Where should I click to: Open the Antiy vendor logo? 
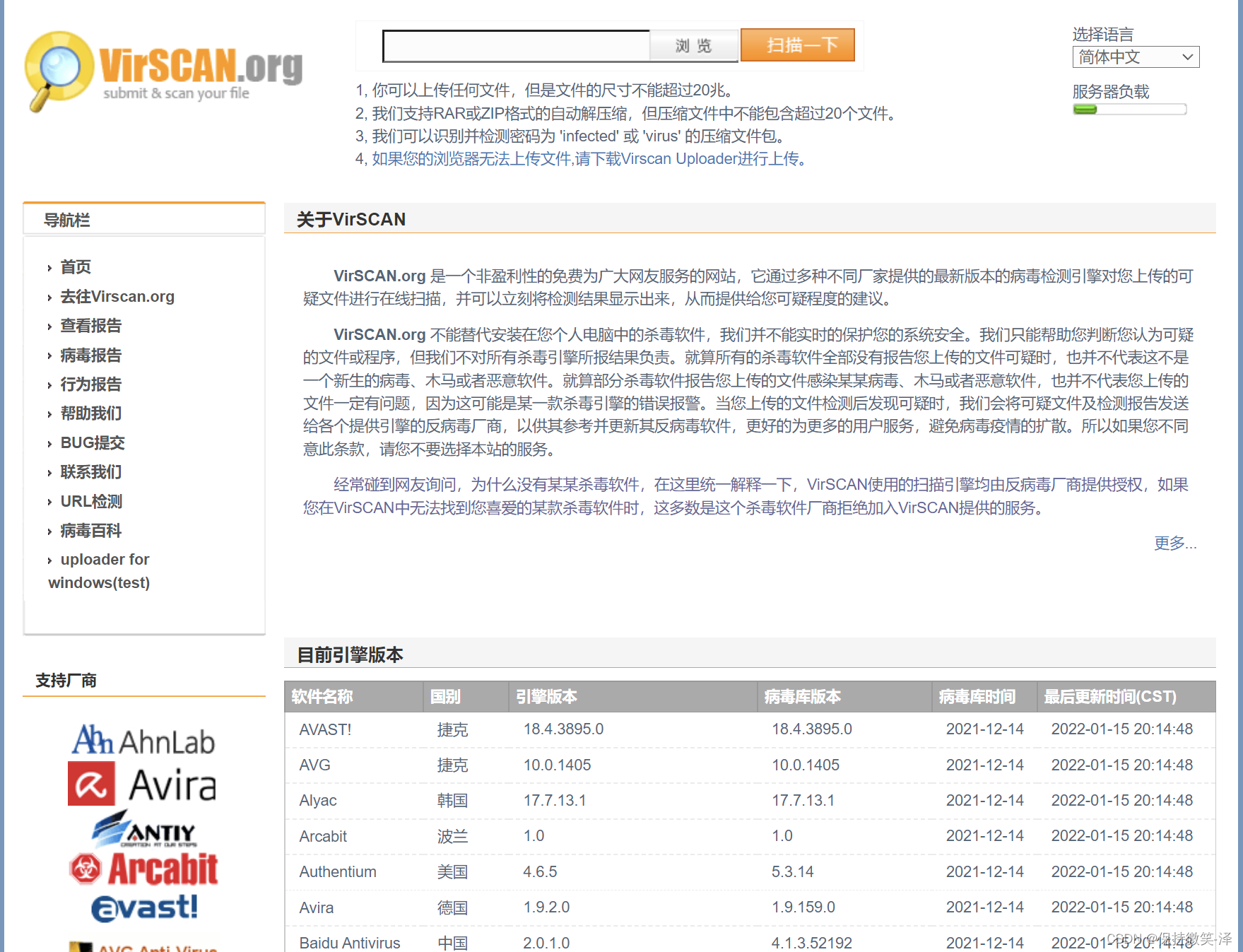pos(144,829)
